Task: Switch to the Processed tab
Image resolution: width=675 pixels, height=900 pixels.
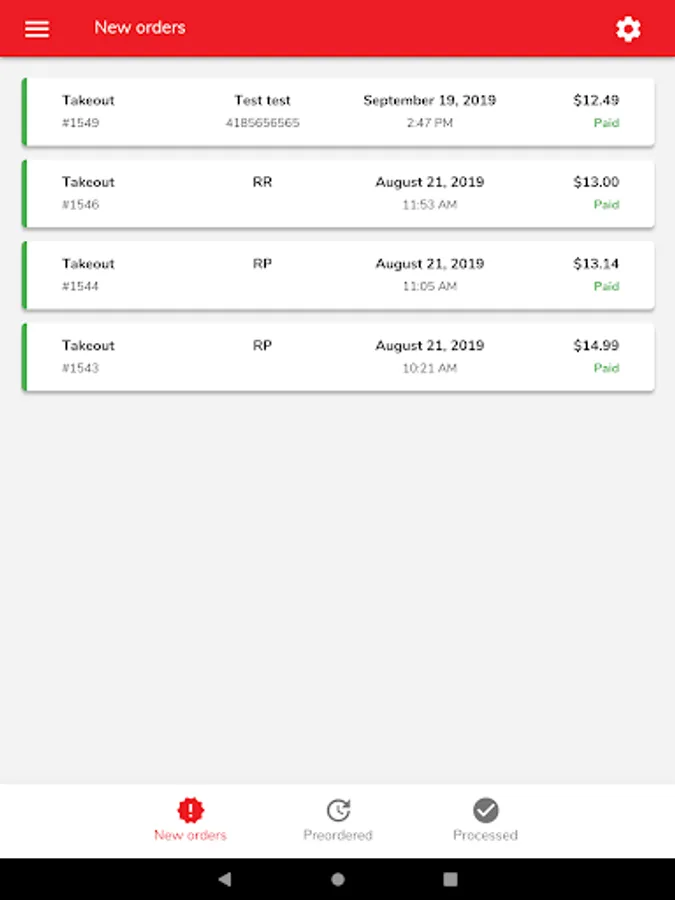Action: coord(485,820)
